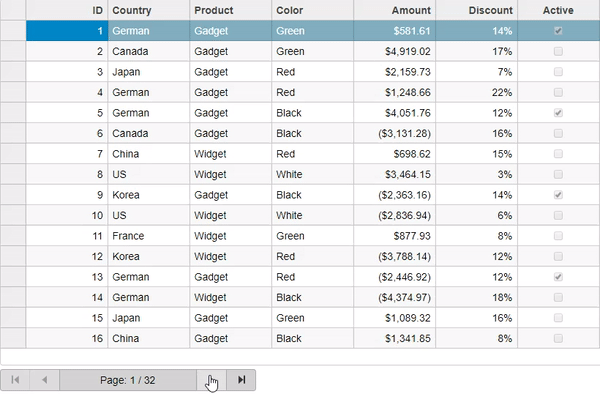The height and width of the screenshot is (394, 600).
Task: Click the 3% discount cell
Action: coord(476,174)
